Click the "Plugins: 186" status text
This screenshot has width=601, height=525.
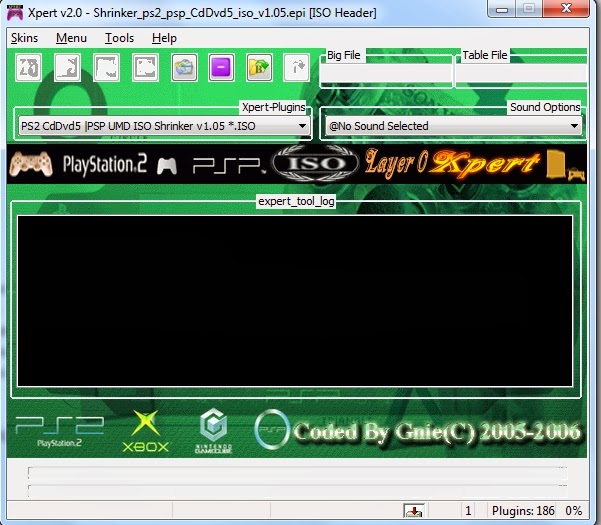pyautogui.click(x=523, y=511)
